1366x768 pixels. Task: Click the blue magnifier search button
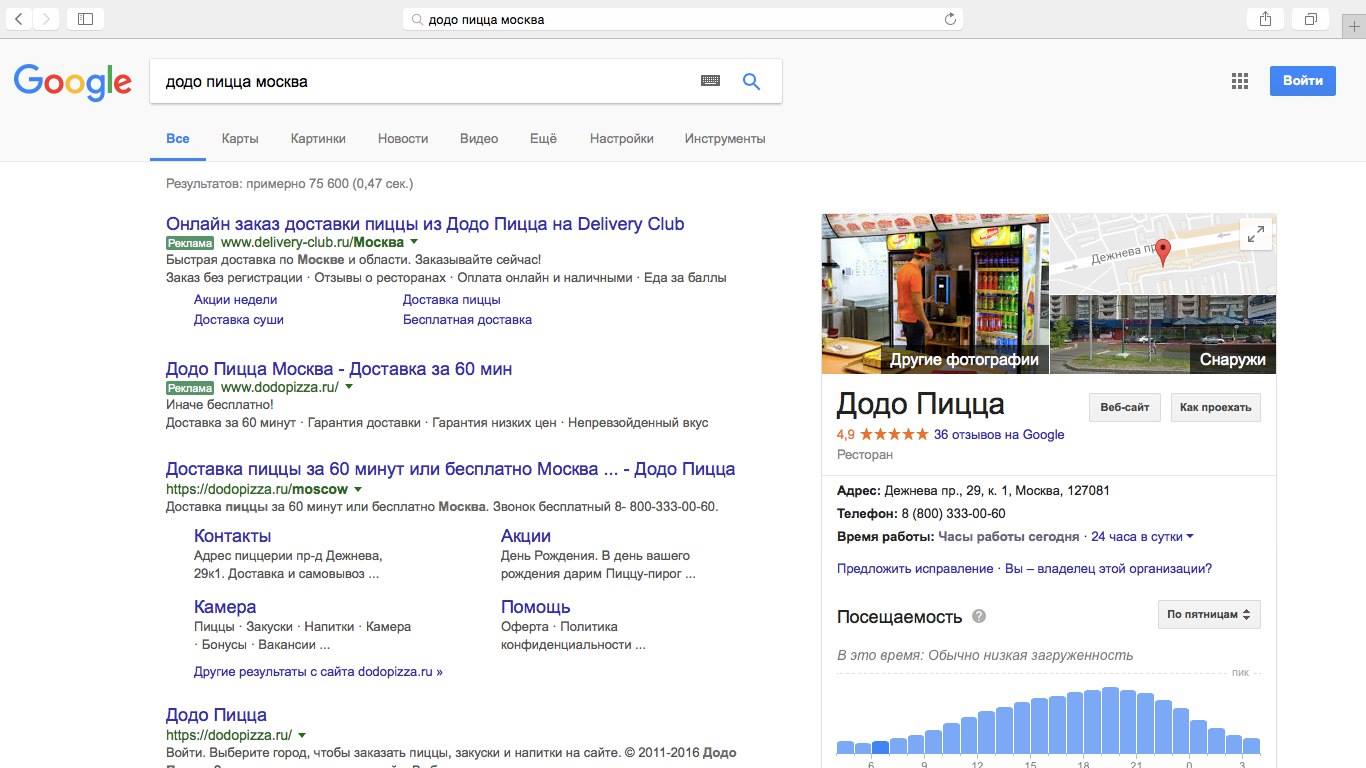click(751, 81)
